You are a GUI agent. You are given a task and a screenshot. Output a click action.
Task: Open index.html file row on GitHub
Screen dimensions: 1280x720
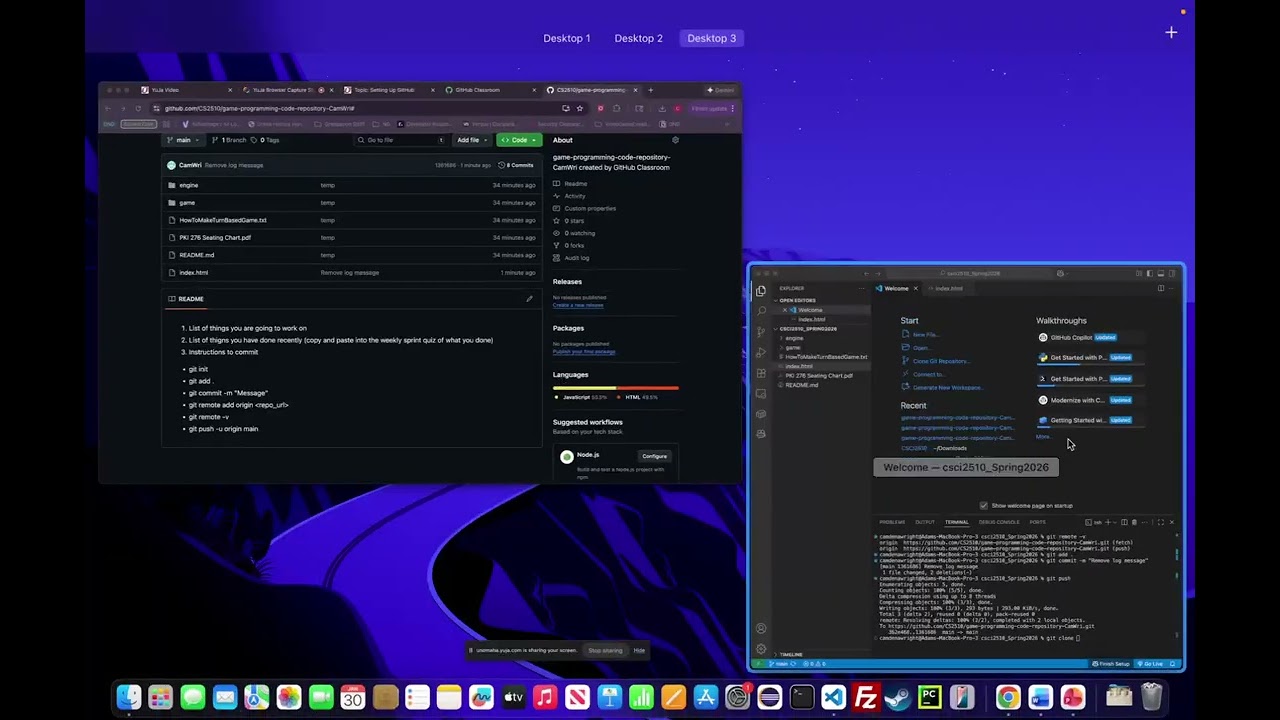(x=351, y=272)
